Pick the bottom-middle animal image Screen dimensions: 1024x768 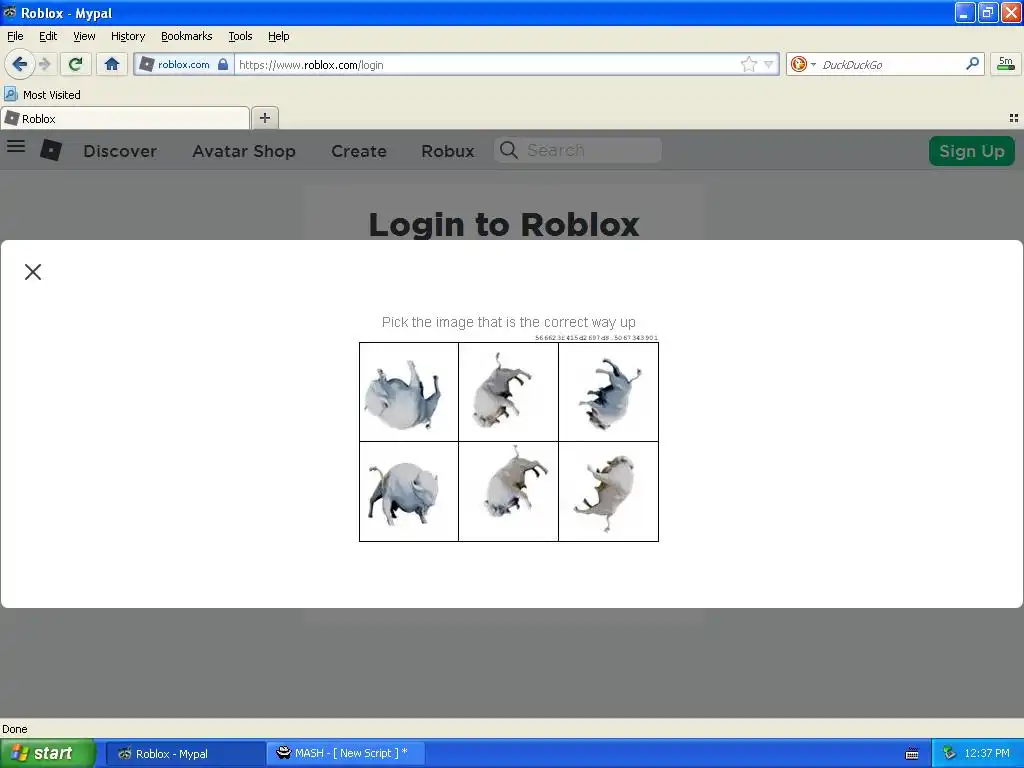[x=509, y=492]
